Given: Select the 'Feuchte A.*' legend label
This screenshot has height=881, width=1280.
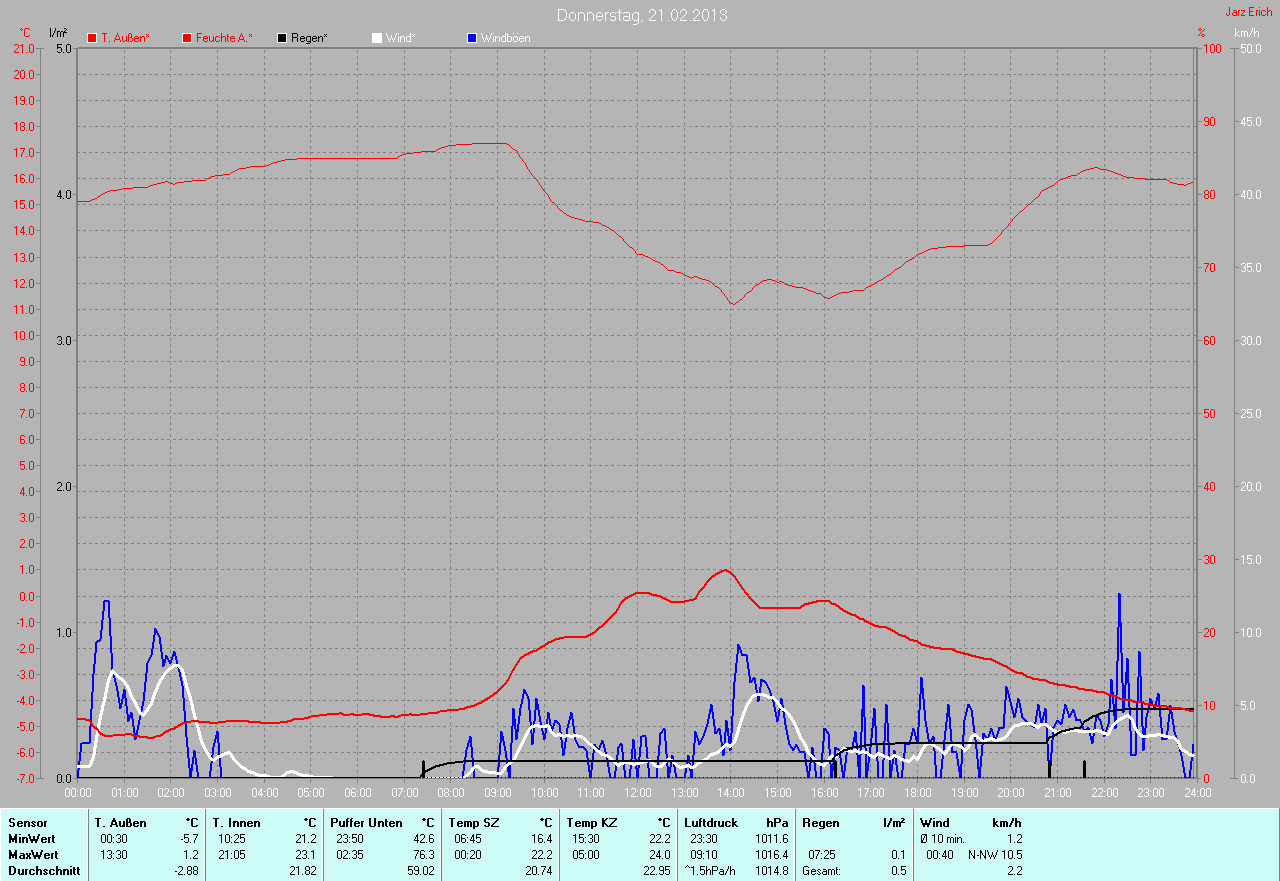Looking at the screenshot, I should pyautogui.click(x=224, y=38).
